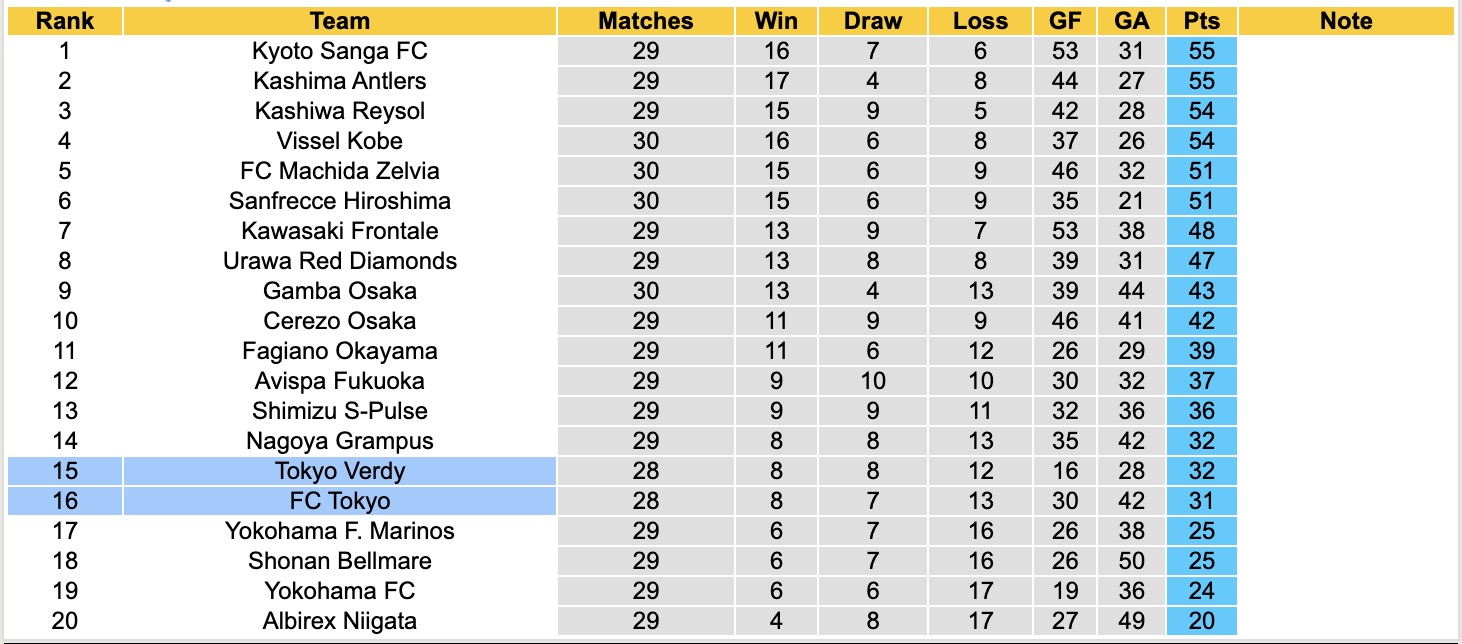Click Albirex Niigata's 20 points cell

click(1201, 621)
